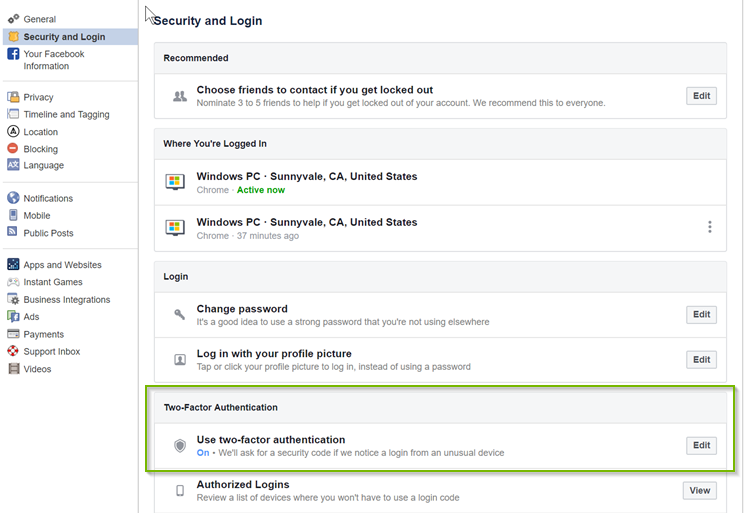Go to Privacy settings
The width and height of the screenshot is (750, 513).
[38, 97]
